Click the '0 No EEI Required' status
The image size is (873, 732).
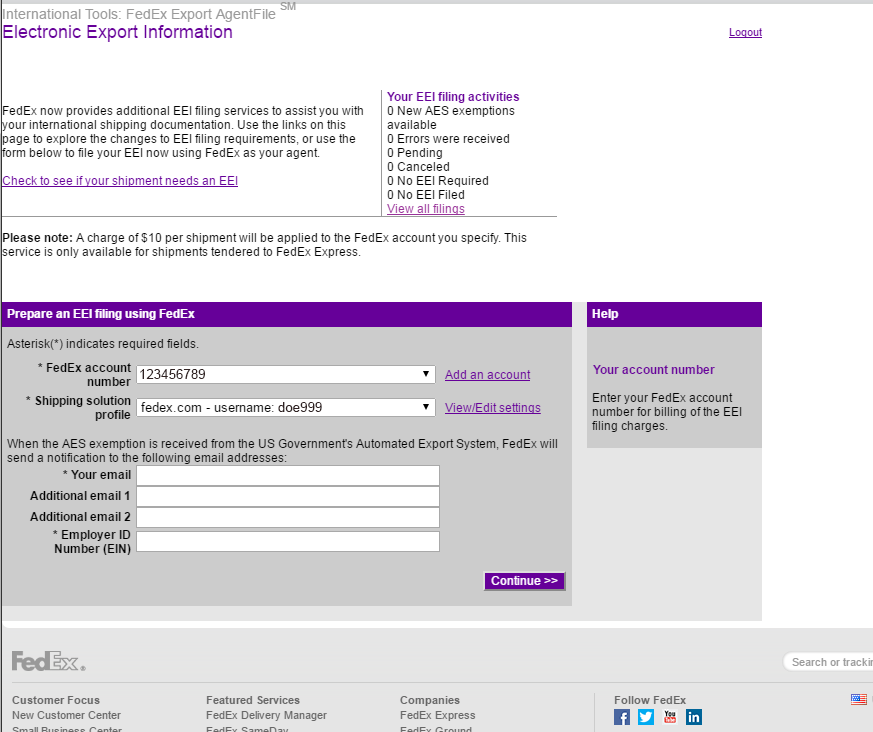[x=438, y=181]
